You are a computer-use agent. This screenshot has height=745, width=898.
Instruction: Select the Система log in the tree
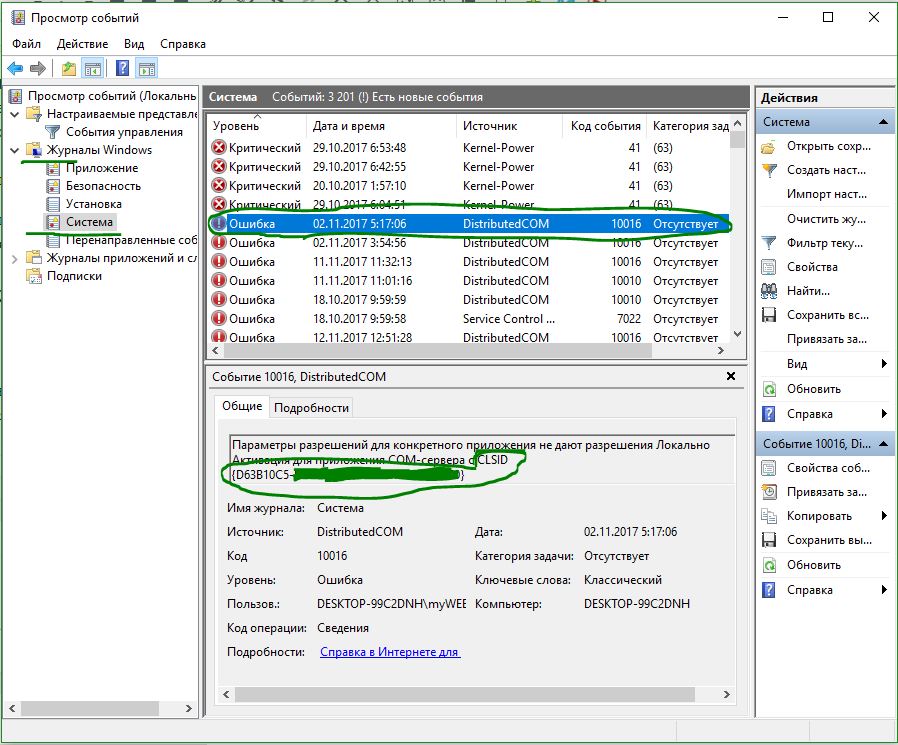(x=89, y=222)
